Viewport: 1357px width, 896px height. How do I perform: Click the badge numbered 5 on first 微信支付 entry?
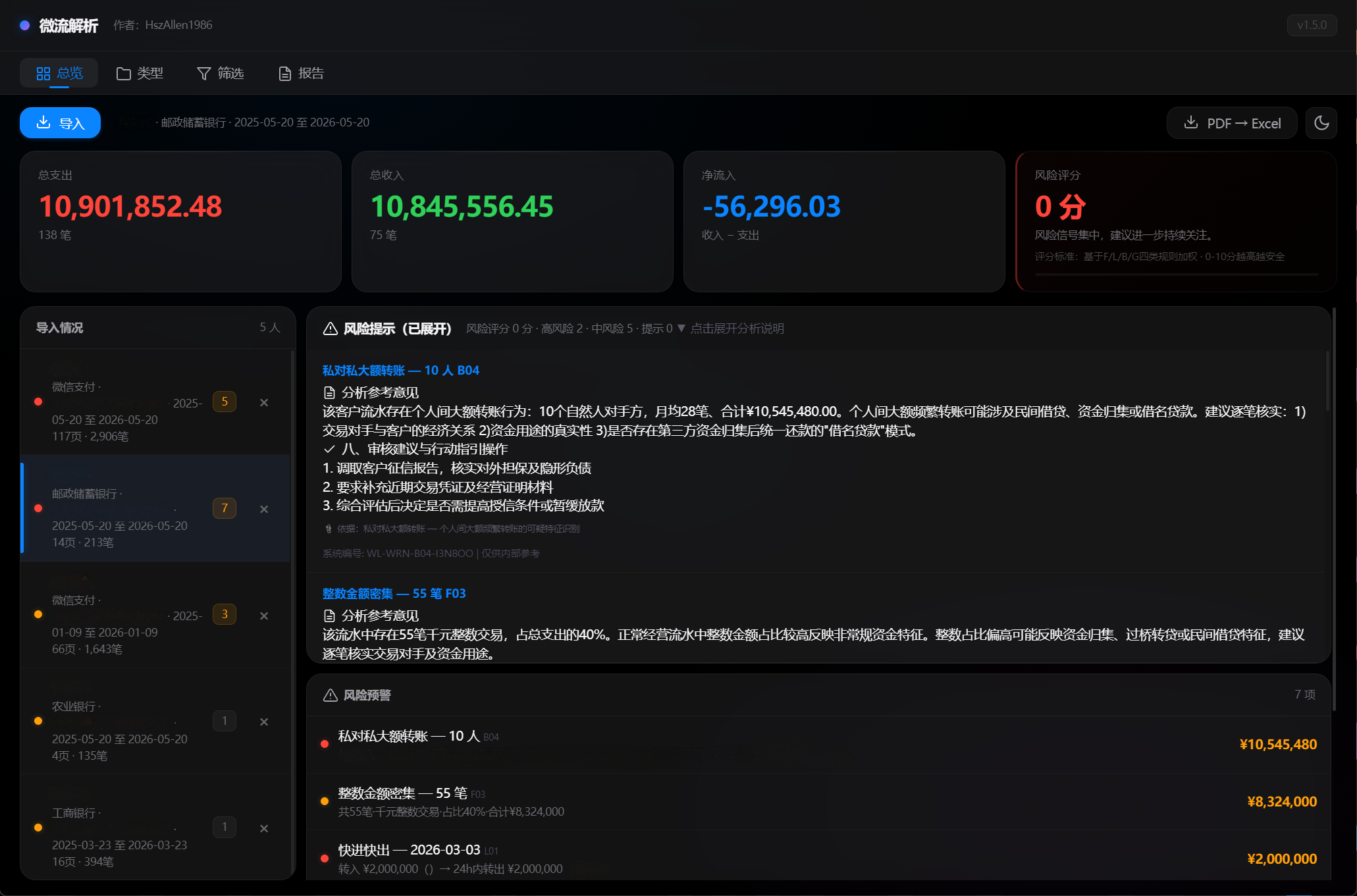point(225,402)
